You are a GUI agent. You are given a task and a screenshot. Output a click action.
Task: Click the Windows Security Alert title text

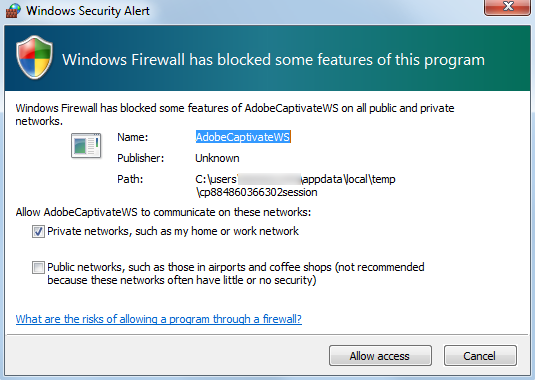88,11
